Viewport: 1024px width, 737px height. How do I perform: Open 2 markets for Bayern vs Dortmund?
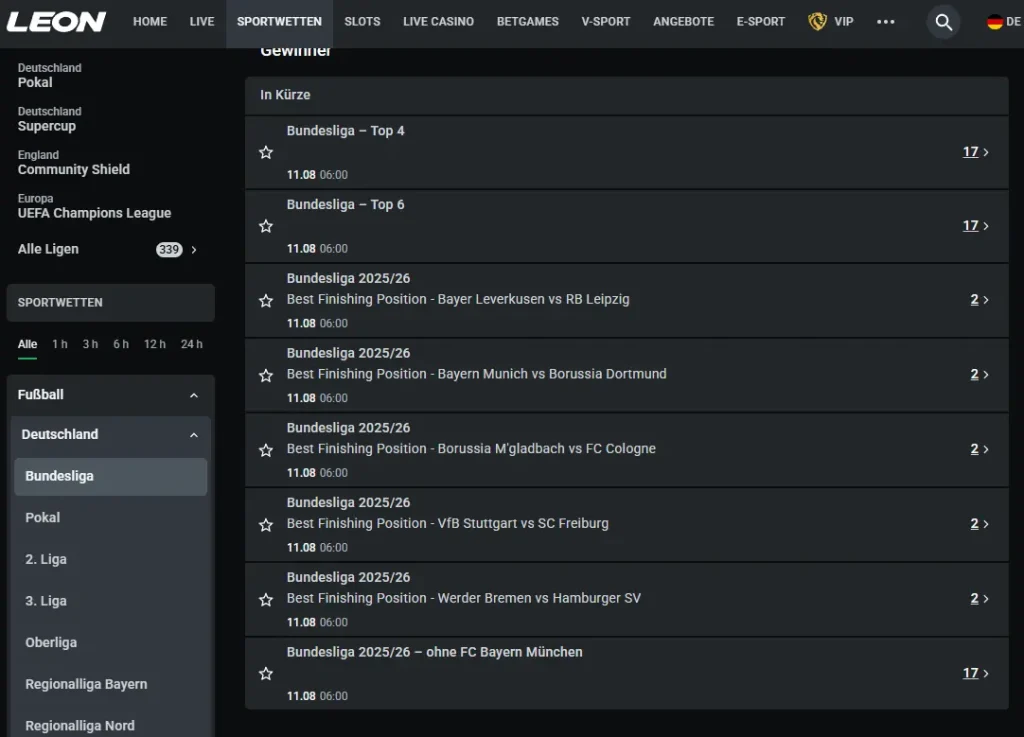(979, 374)
